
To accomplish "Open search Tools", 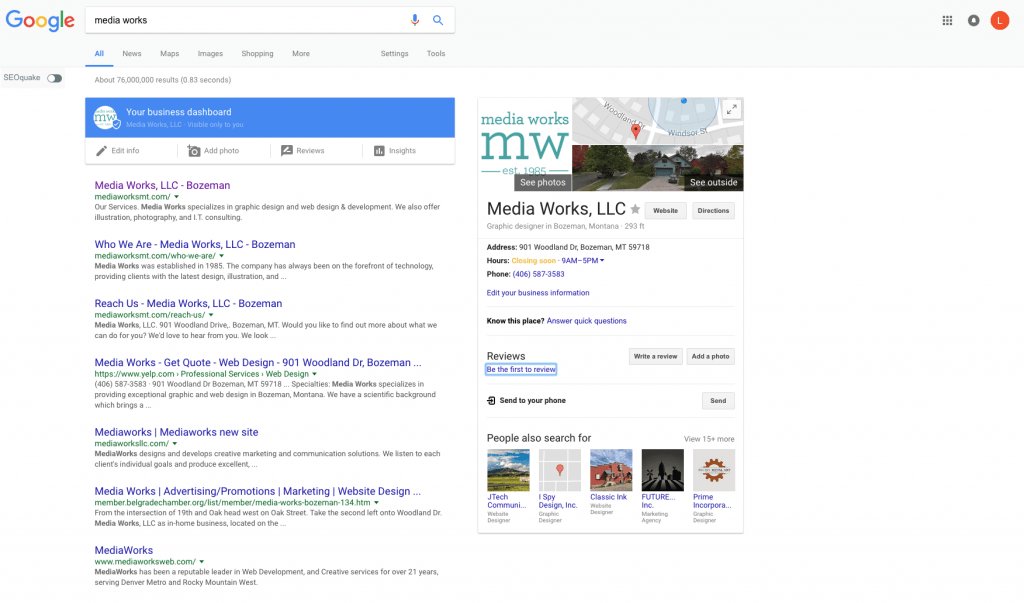I will [436, 54].
